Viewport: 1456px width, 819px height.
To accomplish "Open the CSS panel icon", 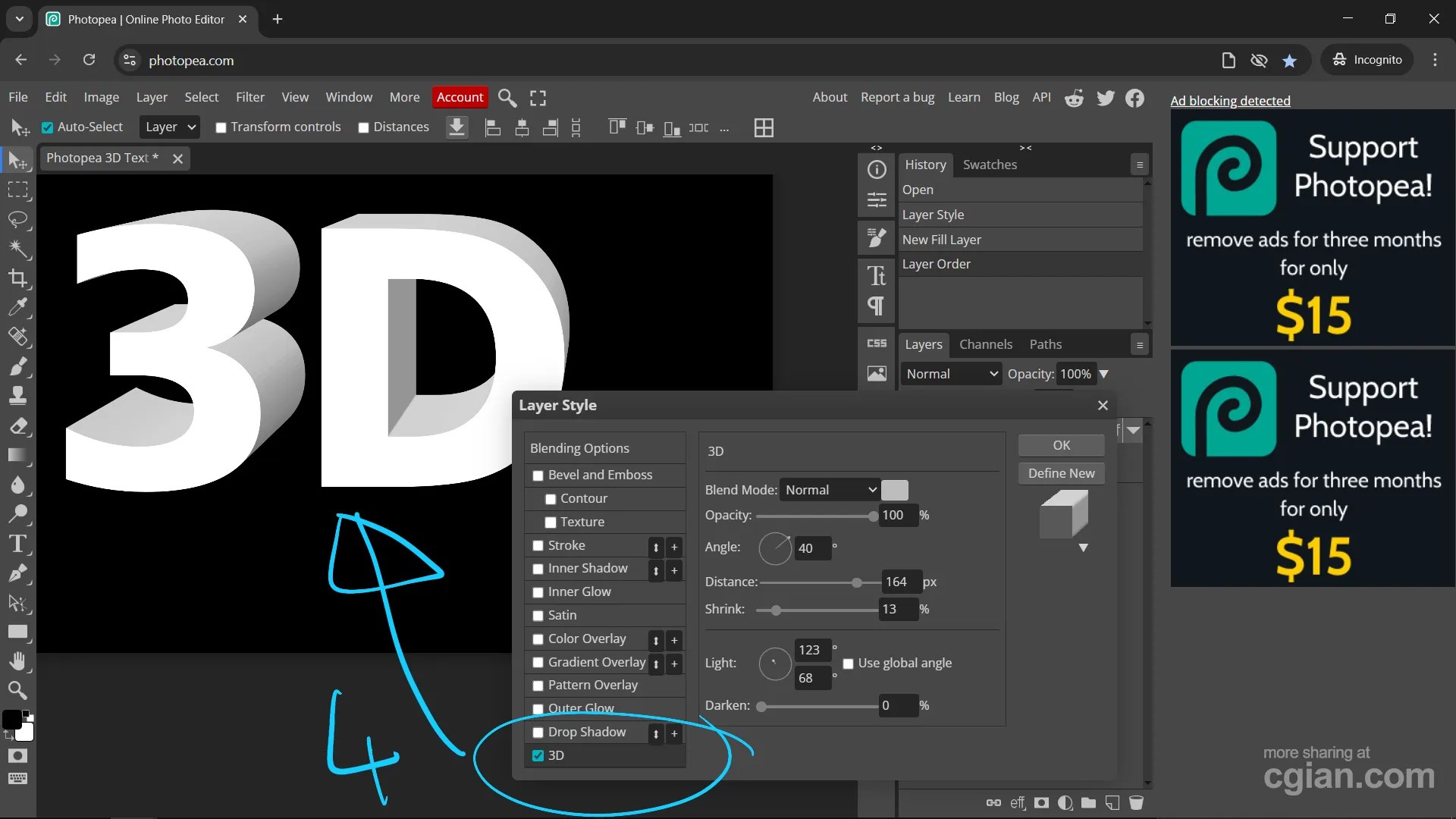I will 877,344.
